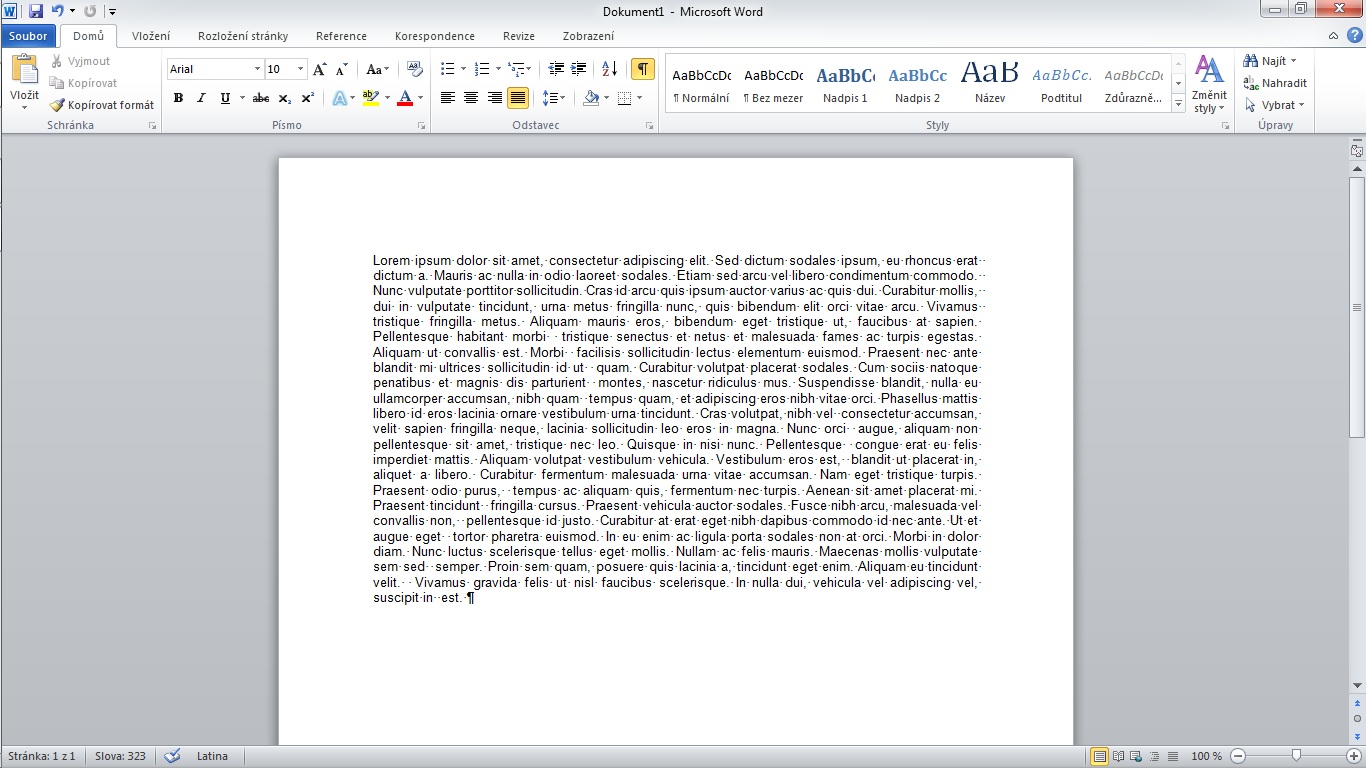Click the spell check icon in status bar

point(172,756)
